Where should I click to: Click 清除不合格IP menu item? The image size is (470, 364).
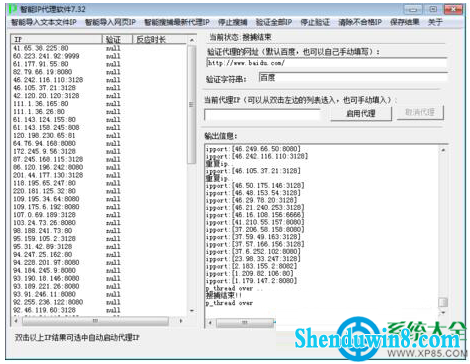click(360, 22)
